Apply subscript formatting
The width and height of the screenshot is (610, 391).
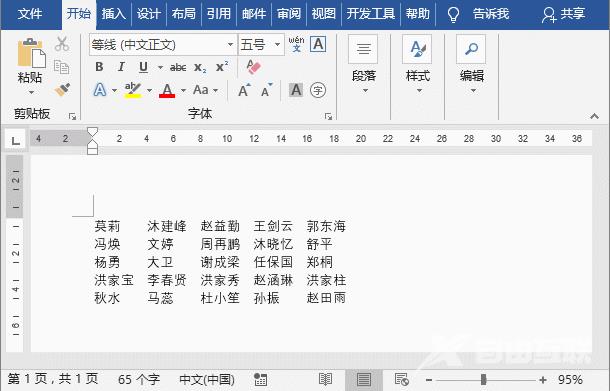(200, 67)
